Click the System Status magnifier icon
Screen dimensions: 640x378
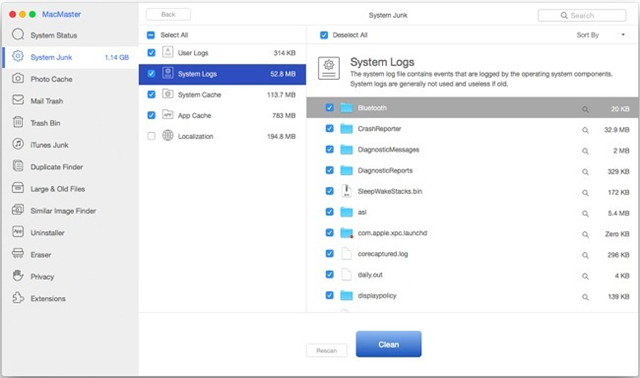pyautogui.click(x=18, y=34)
